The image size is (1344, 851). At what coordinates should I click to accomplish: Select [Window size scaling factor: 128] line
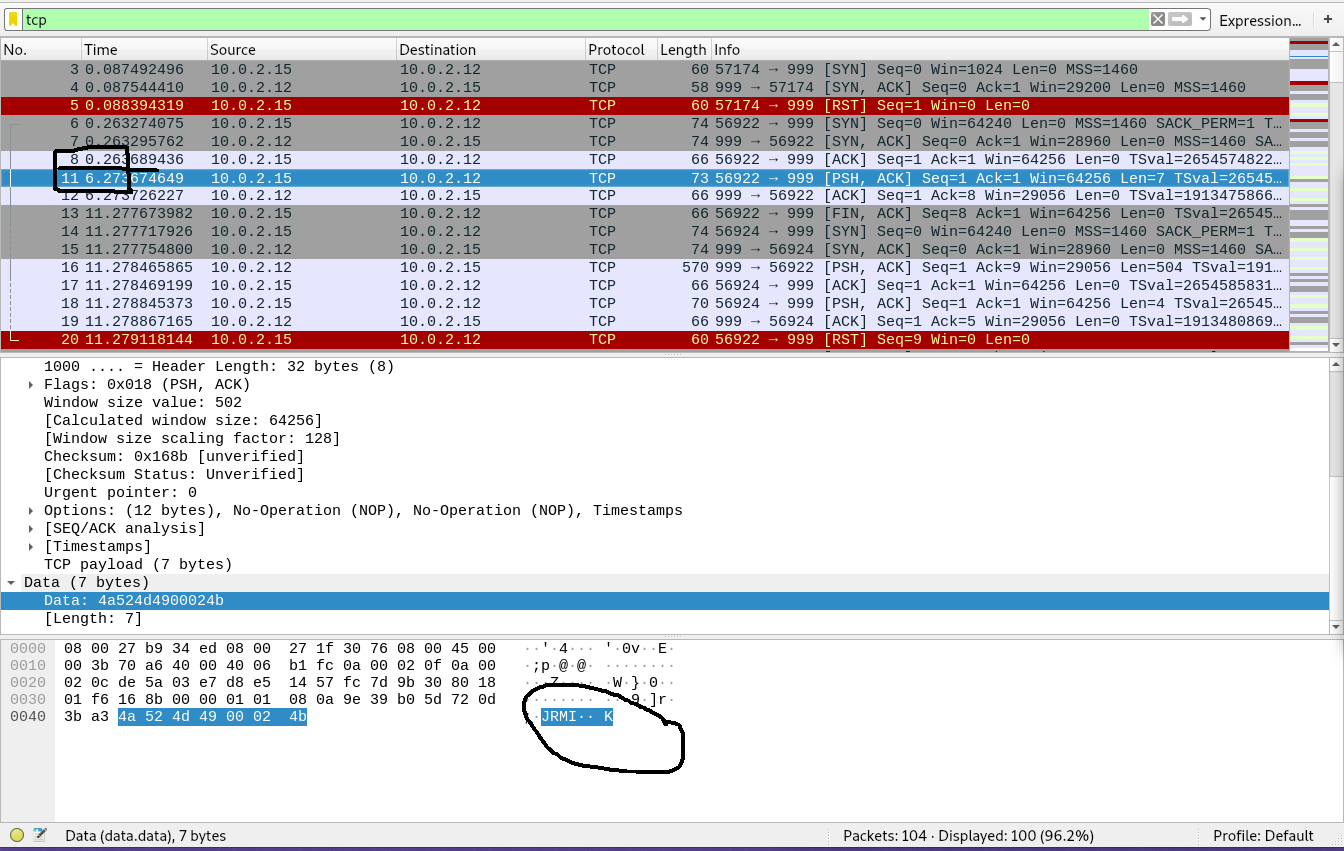click(665, 439)
